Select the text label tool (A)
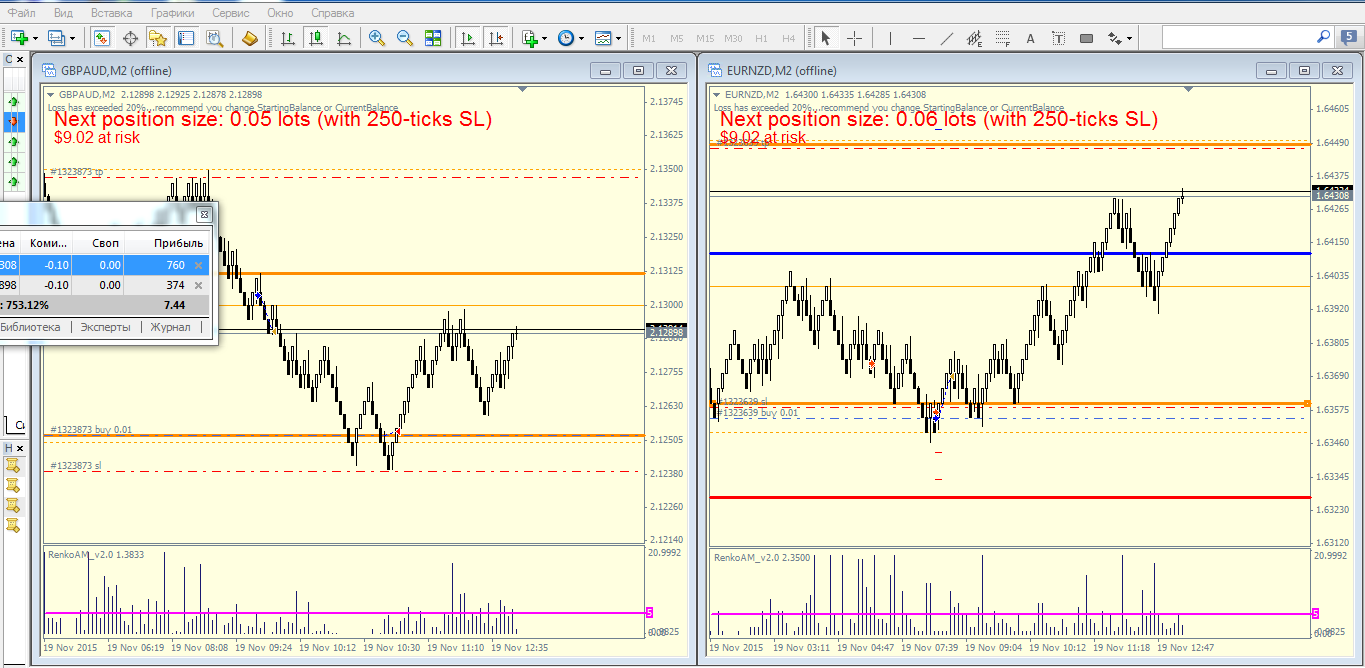The image size is (1365, 668). [1059, 38]
